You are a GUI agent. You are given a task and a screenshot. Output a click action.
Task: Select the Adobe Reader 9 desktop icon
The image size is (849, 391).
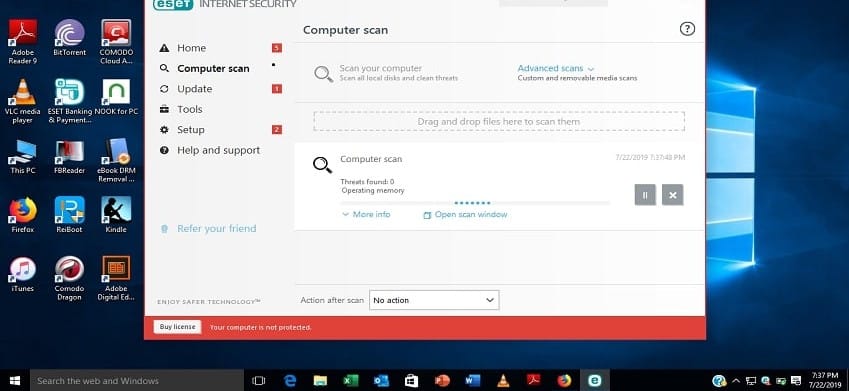click(23, 42)
